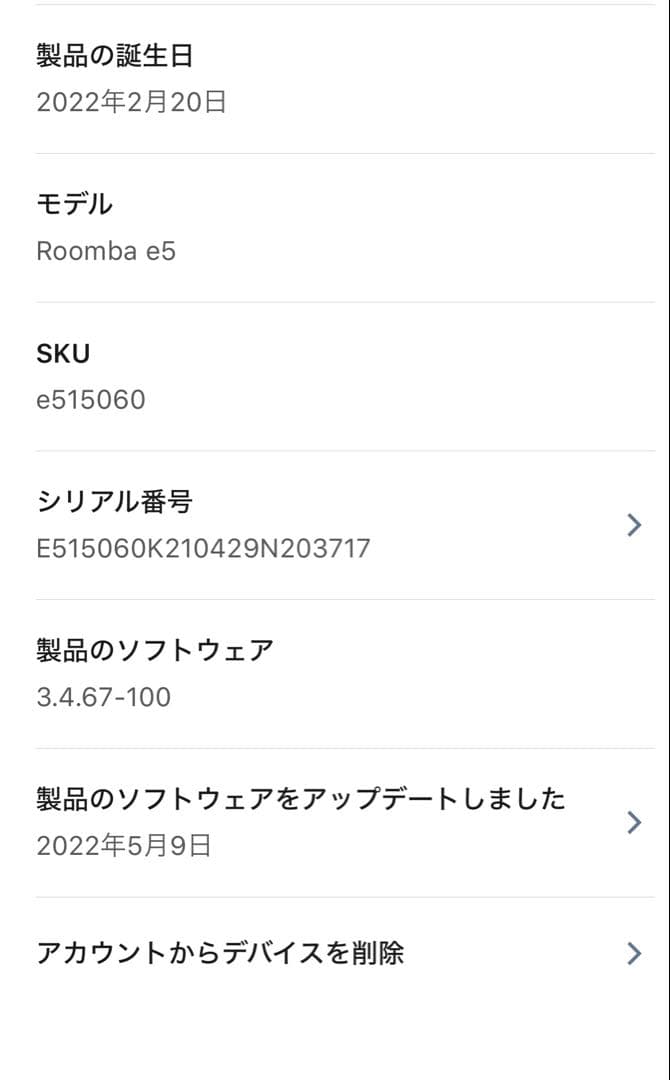Select the モデル section header
The height and width of the screenshot is (1080, 670).
73,203
